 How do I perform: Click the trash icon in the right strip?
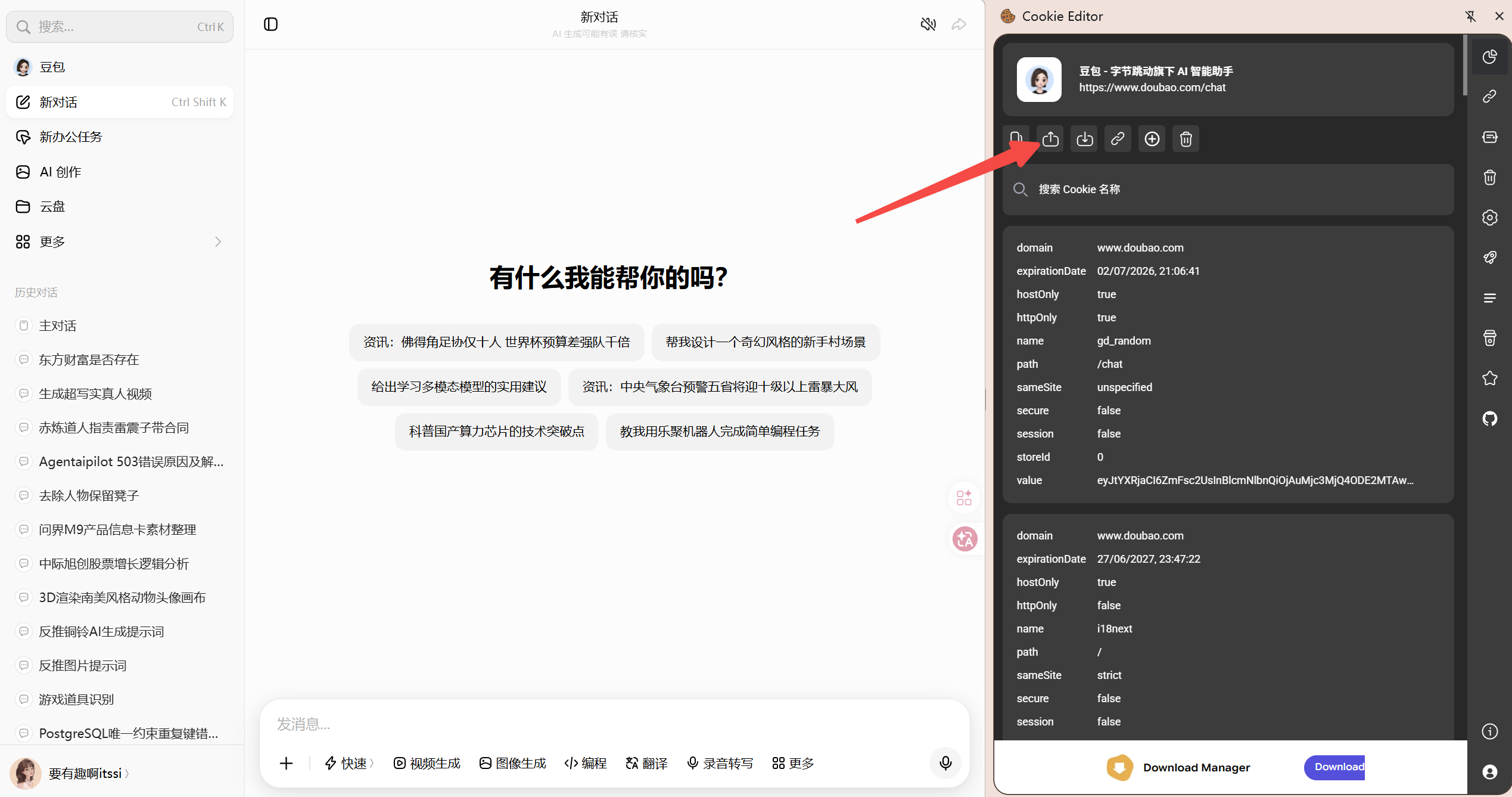click(1490, 177)
